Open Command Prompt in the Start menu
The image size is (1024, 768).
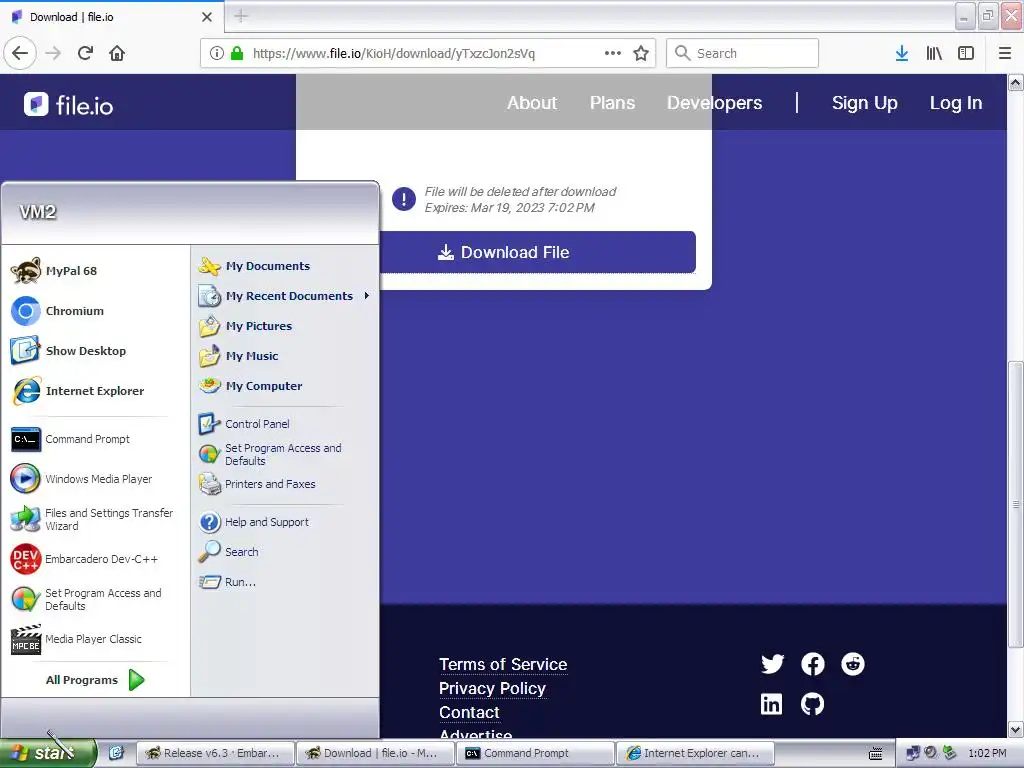click(71, 439)
